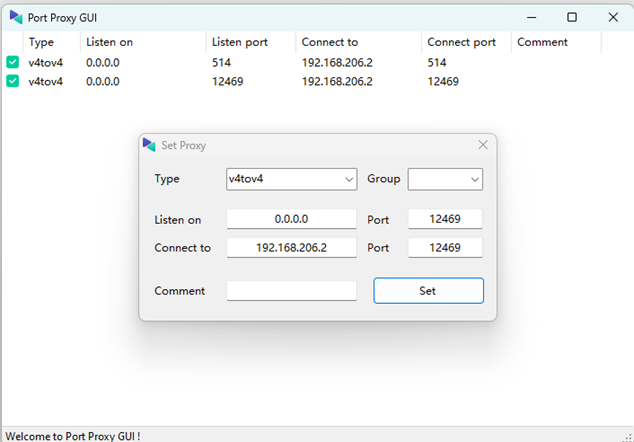This screenshot has height=442, width=634.
Task: Click the Set Proxy dialog logo icon
Action: coord(149,145)
